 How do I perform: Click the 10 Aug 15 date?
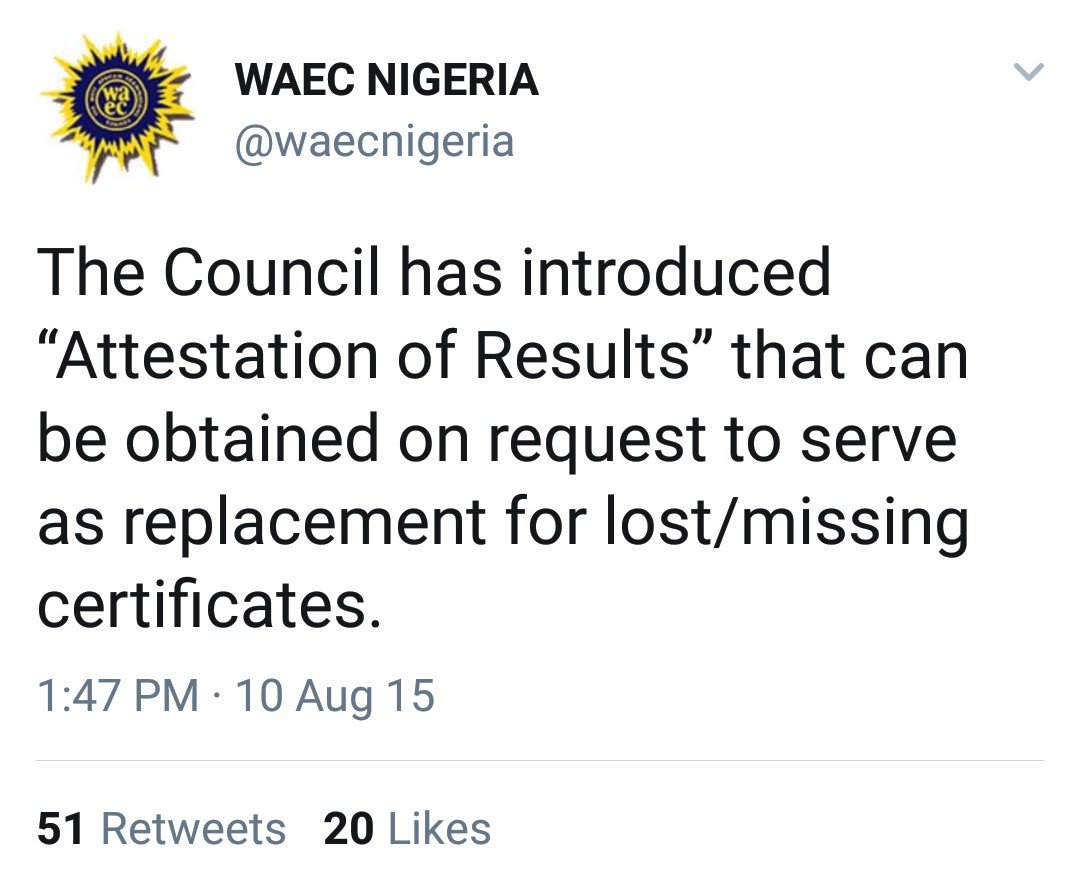click(335, 695)
